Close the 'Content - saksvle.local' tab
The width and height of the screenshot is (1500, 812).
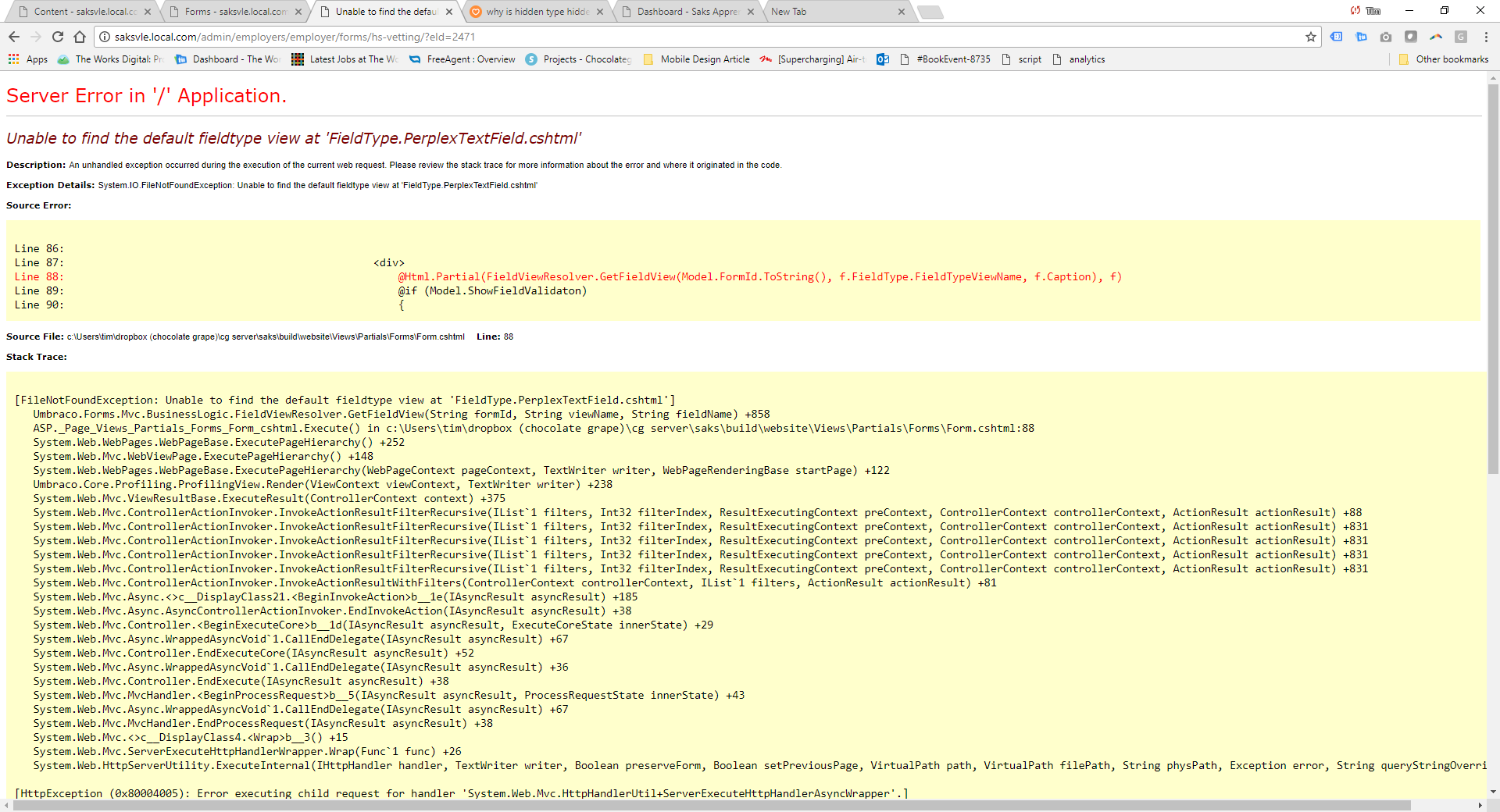[x=148, y=12]
